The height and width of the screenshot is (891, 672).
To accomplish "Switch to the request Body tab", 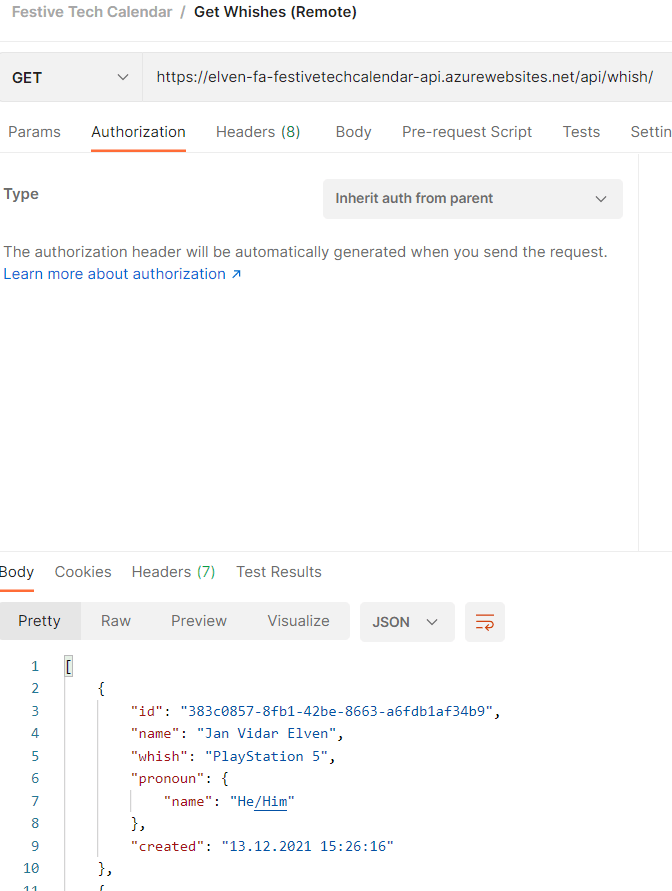I will [x=353, y=132].
